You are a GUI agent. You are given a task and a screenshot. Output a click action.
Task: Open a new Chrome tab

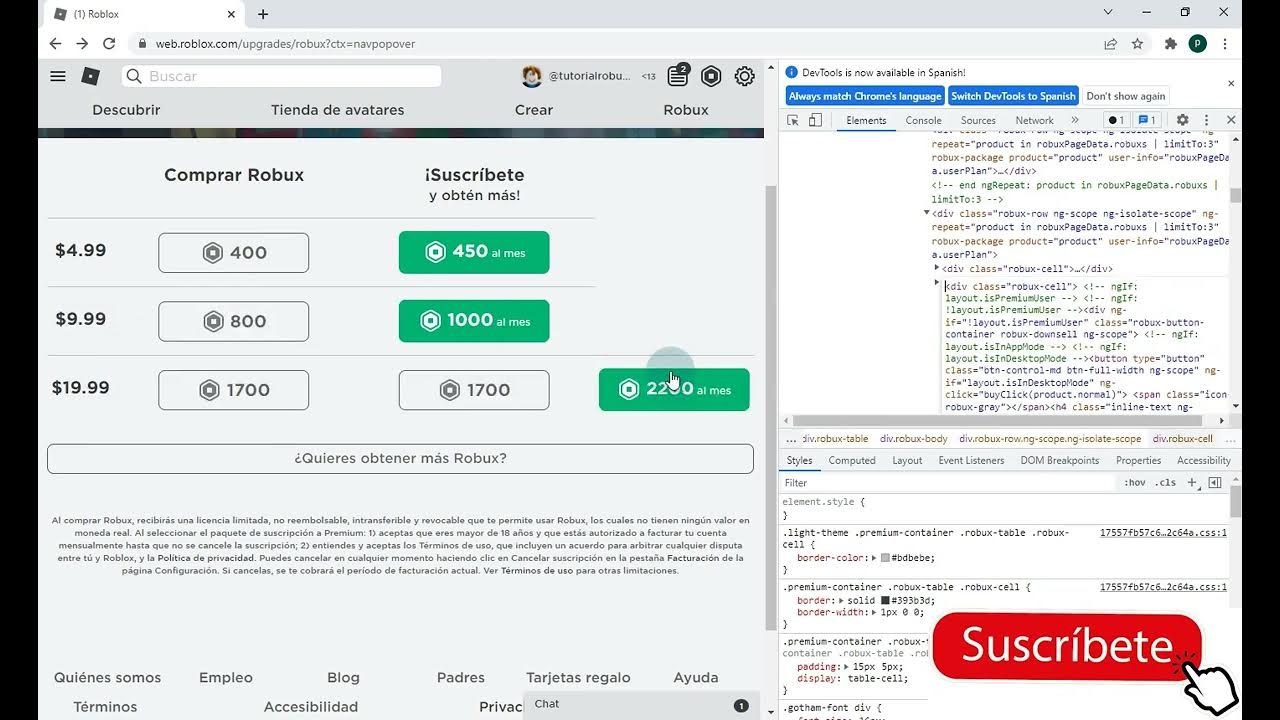[x=263, y=14]
